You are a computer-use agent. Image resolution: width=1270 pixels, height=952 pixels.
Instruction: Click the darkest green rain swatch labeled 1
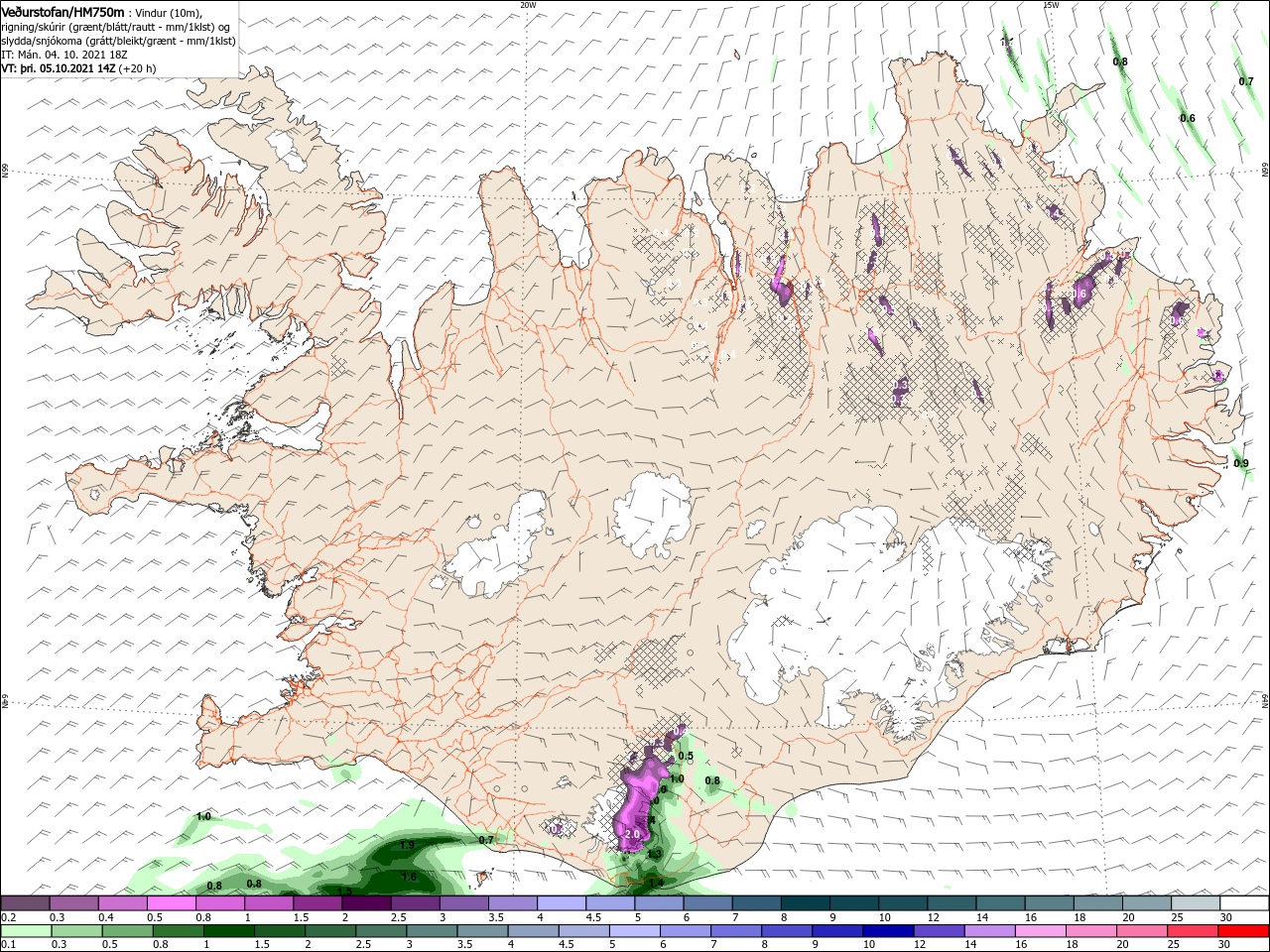pos(226,931)
